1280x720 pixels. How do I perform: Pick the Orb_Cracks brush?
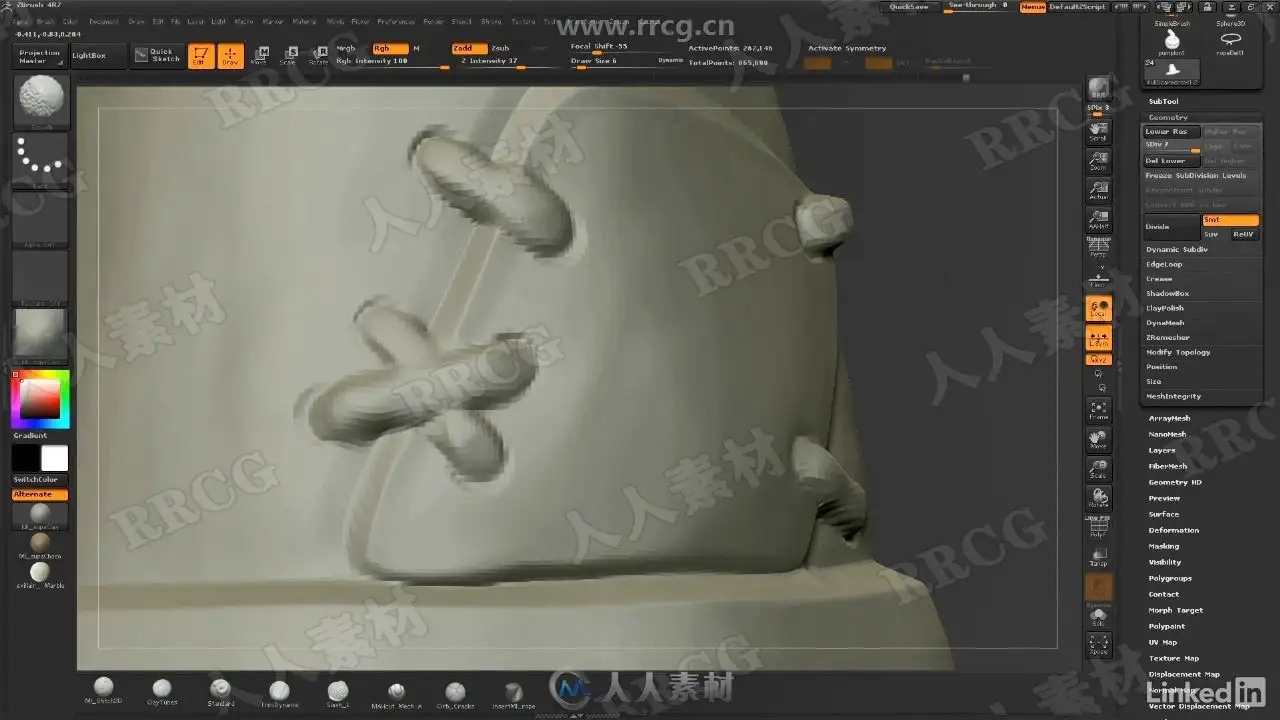click(x=455, y=693)
